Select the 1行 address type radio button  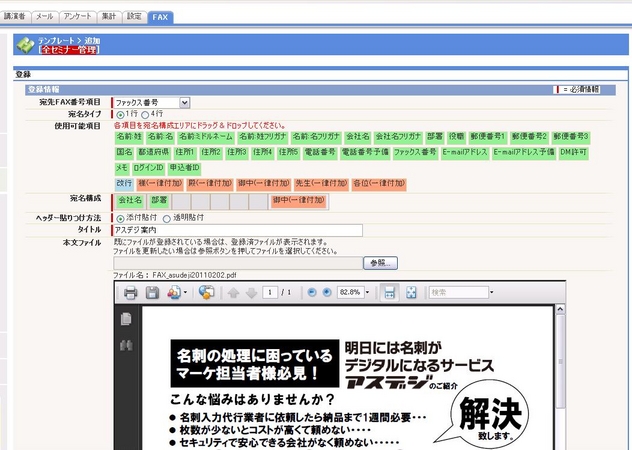(x=120, y=115)
